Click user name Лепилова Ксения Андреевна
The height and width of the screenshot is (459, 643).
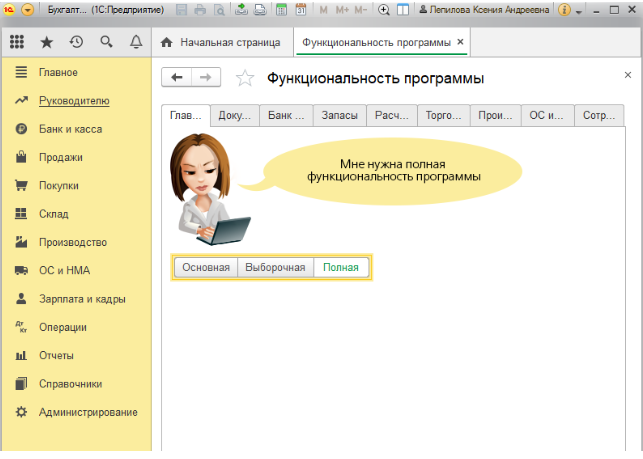point(484,10)
